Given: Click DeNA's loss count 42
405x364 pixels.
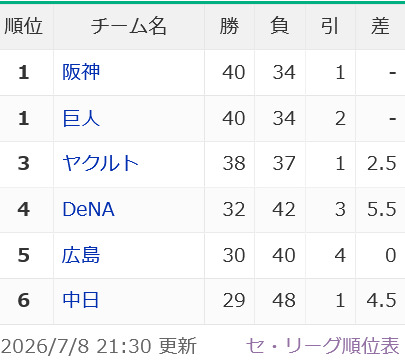Looking at the screenshot, I should [x=284, y=209].
